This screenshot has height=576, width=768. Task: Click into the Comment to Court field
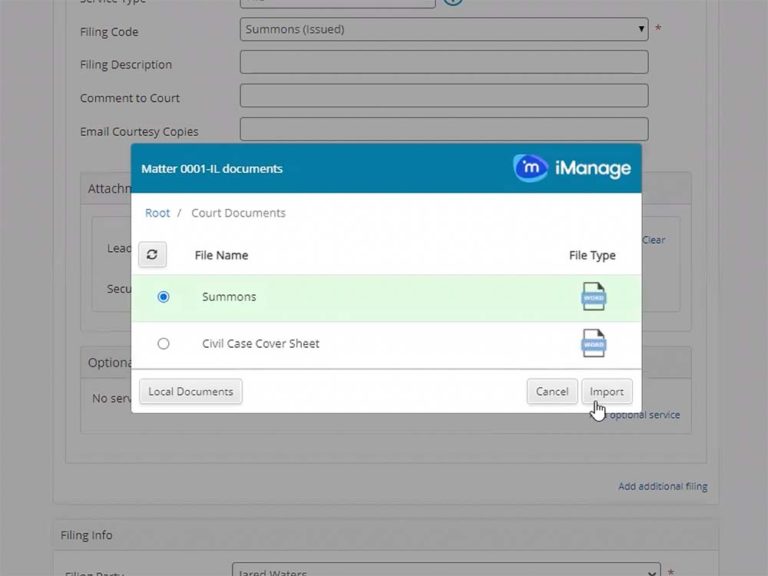444,96
